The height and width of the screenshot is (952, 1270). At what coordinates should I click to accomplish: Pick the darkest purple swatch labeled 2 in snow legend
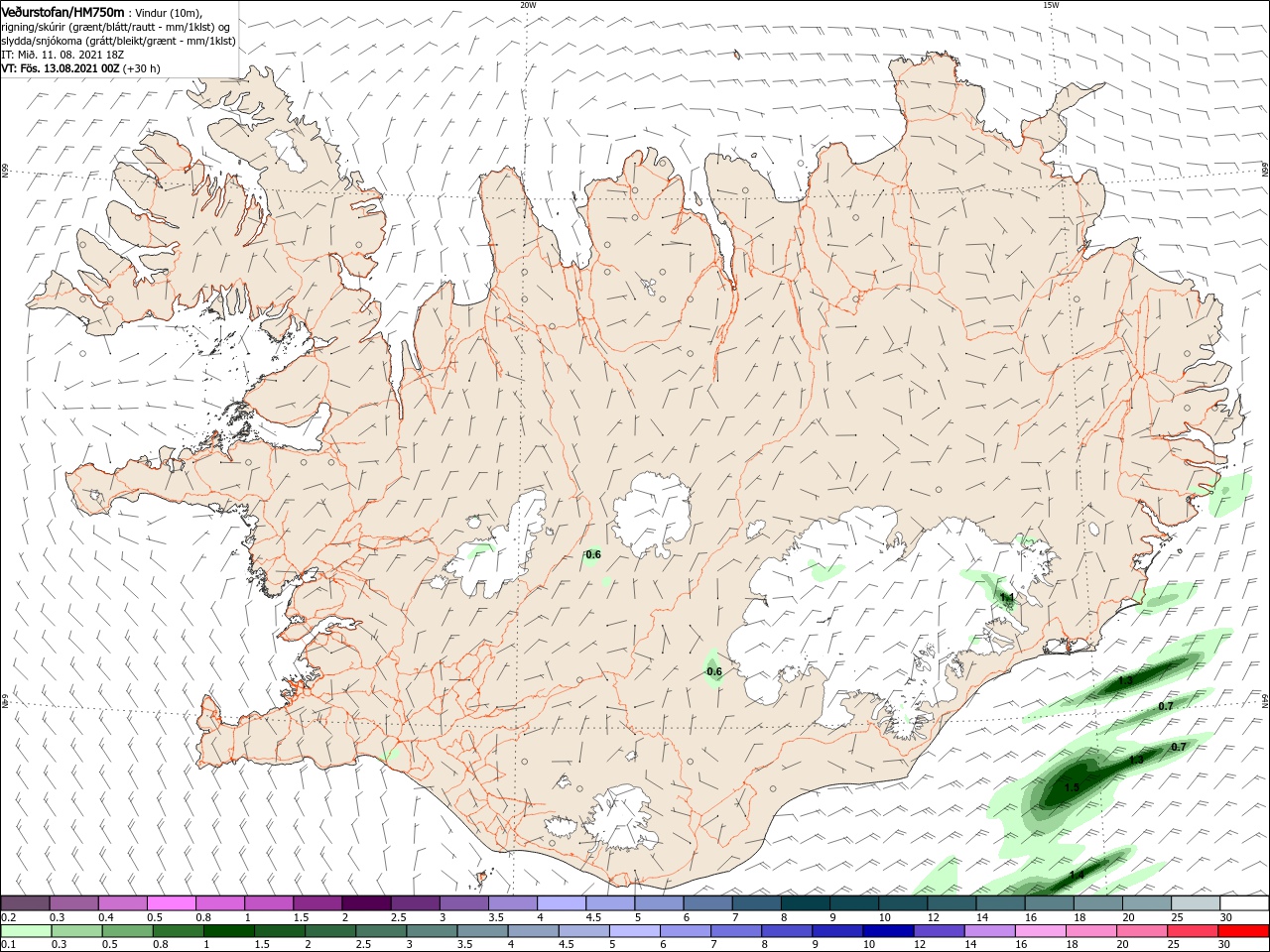[x=366, y=902]
